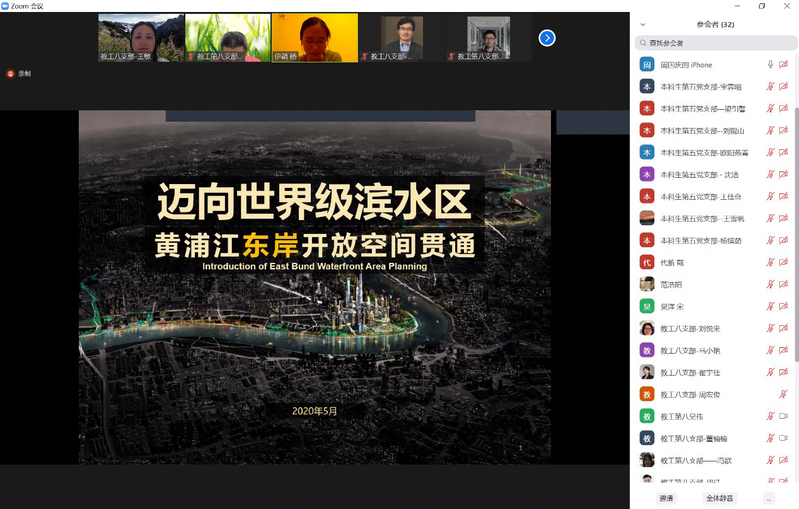Select the 伊涵 杨 video thumbnail
This screenshot has height=509, width=799.
tap(314, 37)
